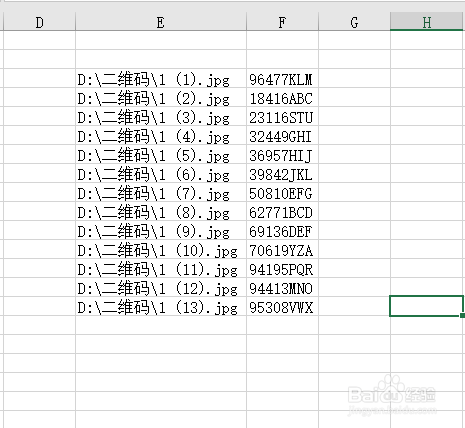The image size is (465, 428).
Task: Select the cell with value 62771BCD
Action: (282, 211)
